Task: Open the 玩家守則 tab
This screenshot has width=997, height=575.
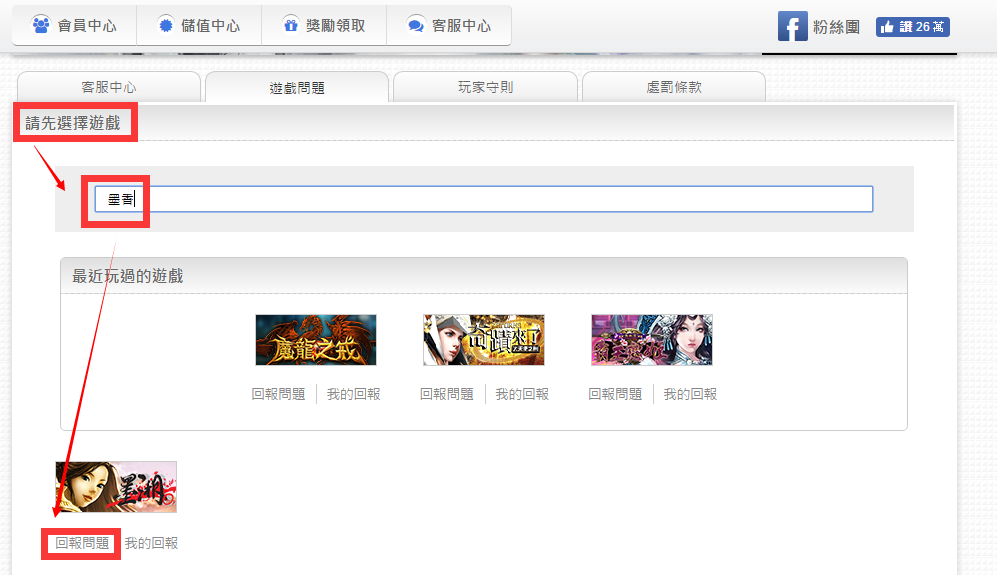Action: [485, 87]
